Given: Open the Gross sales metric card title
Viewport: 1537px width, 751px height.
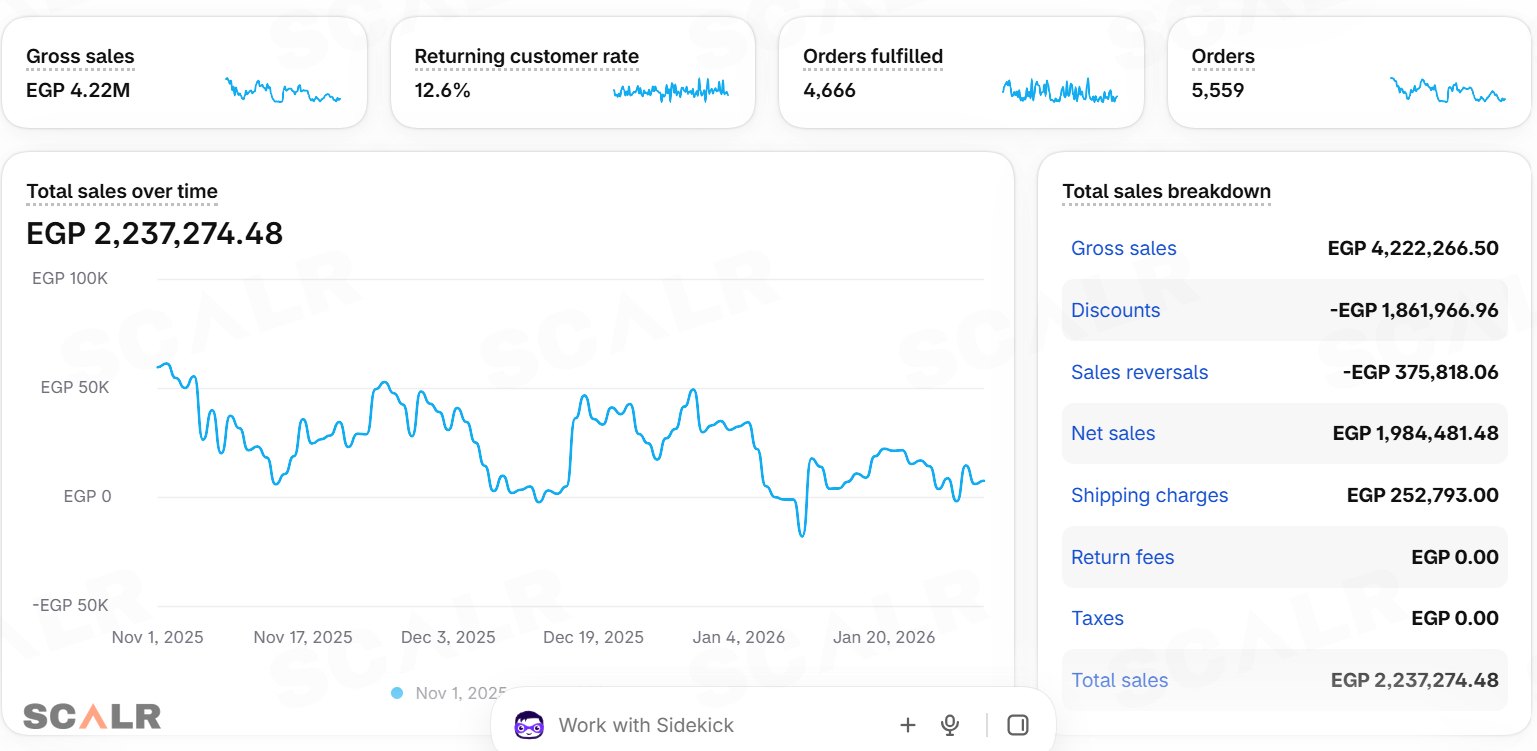Looking at the screenshot, I should 80,57.
